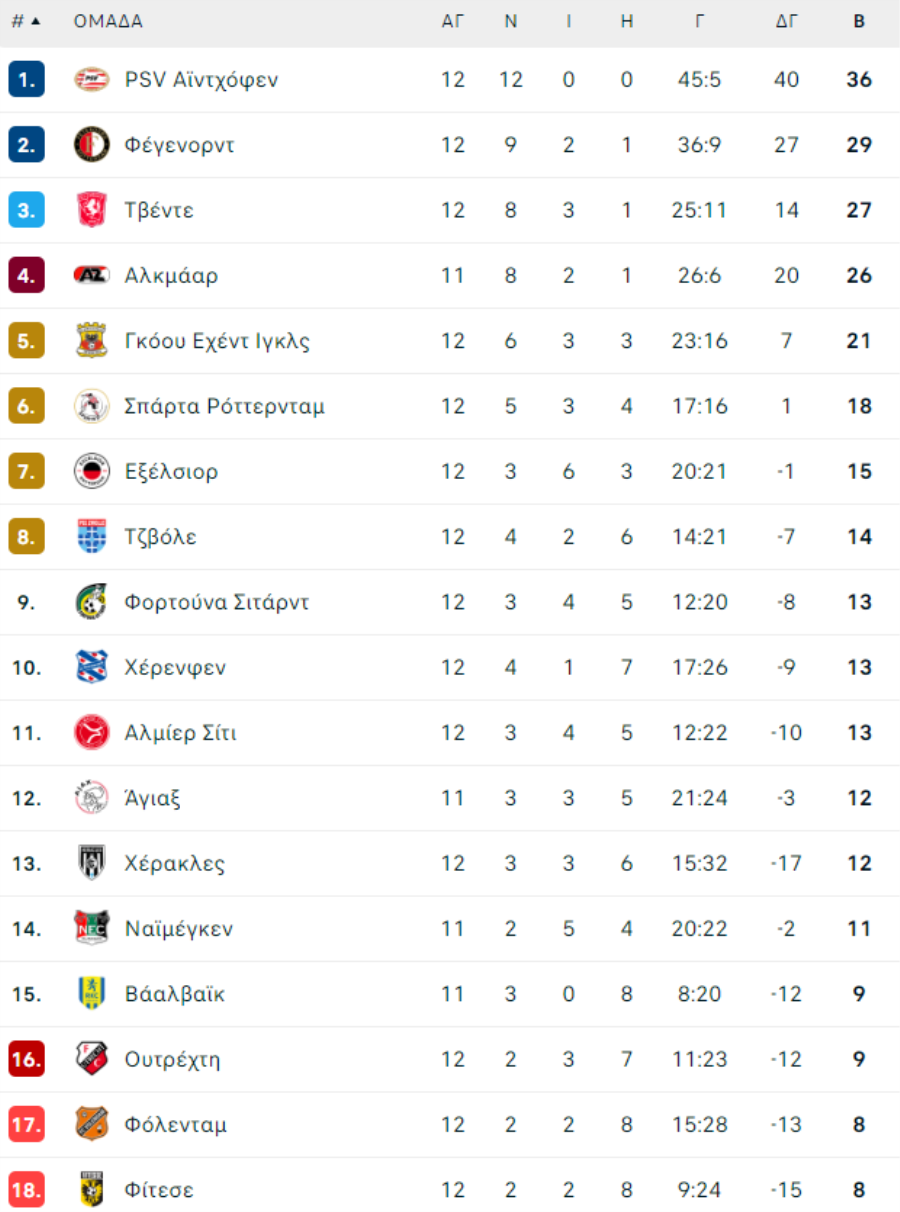Click the Βάαλβαϊκ yellow crest
Screen dimensions: 900x1212
pyautogui.click(x=91, y=994)
